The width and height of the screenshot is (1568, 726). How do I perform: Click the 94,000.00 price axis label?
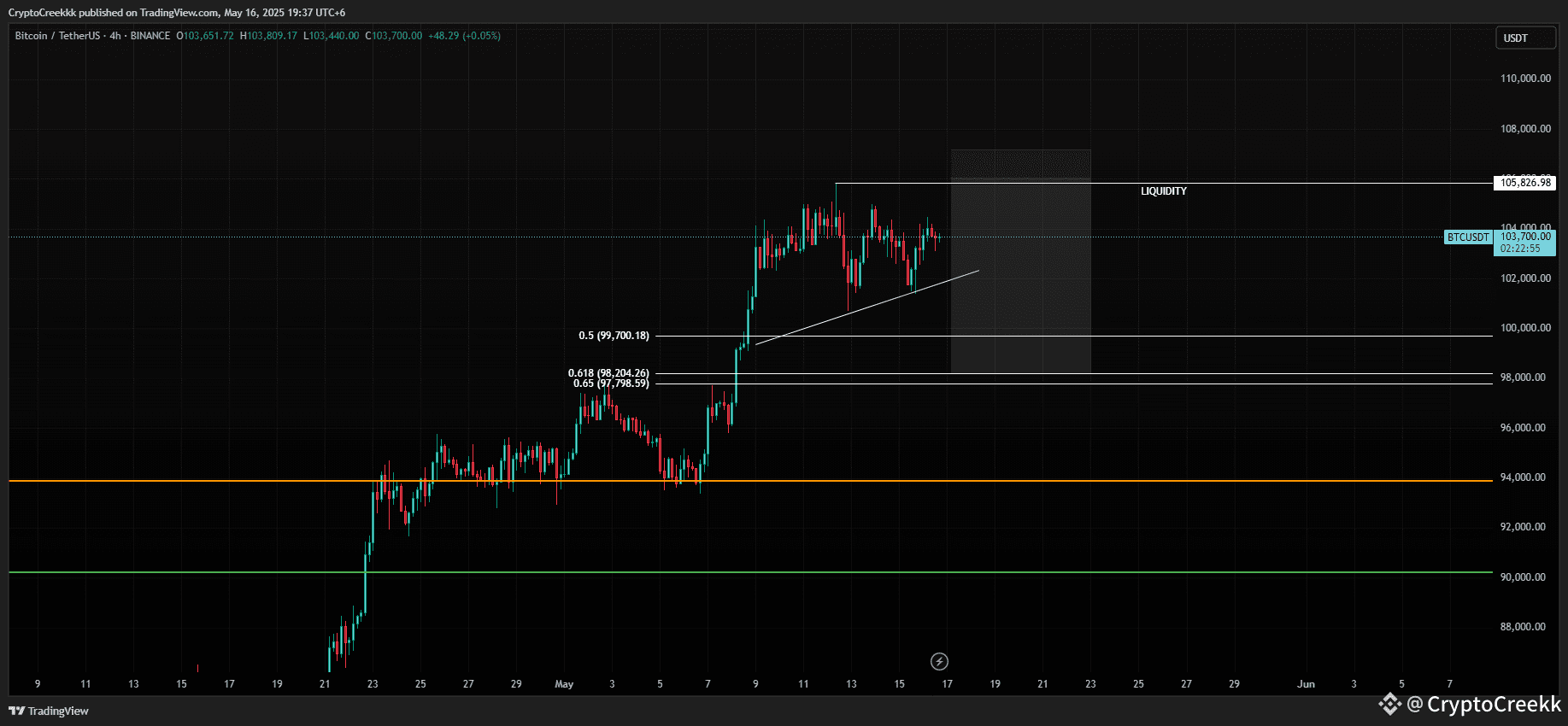[1523, 477]
